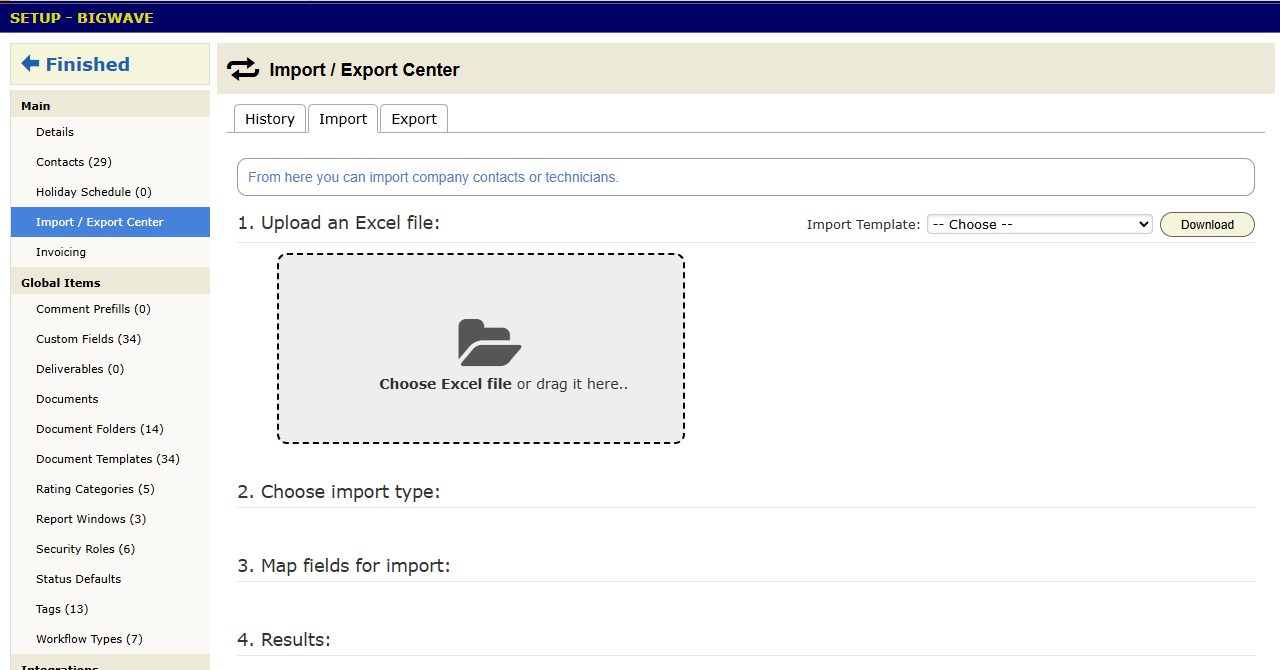
Task: Click the '1. Upload an Excel file:' heading
Action: [x=339, y=223]
